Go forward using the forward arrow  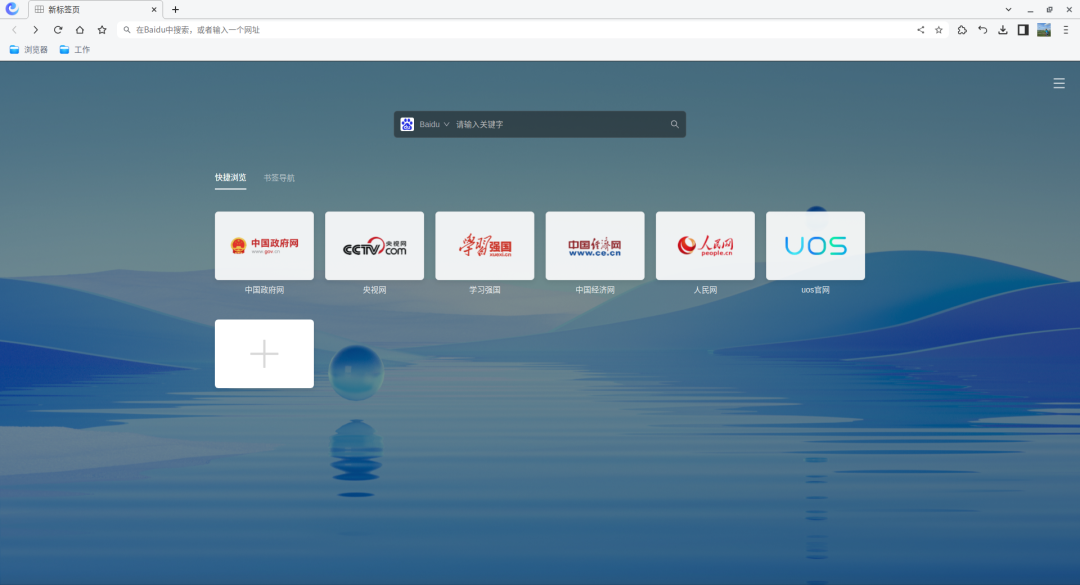tap(36, 30)
